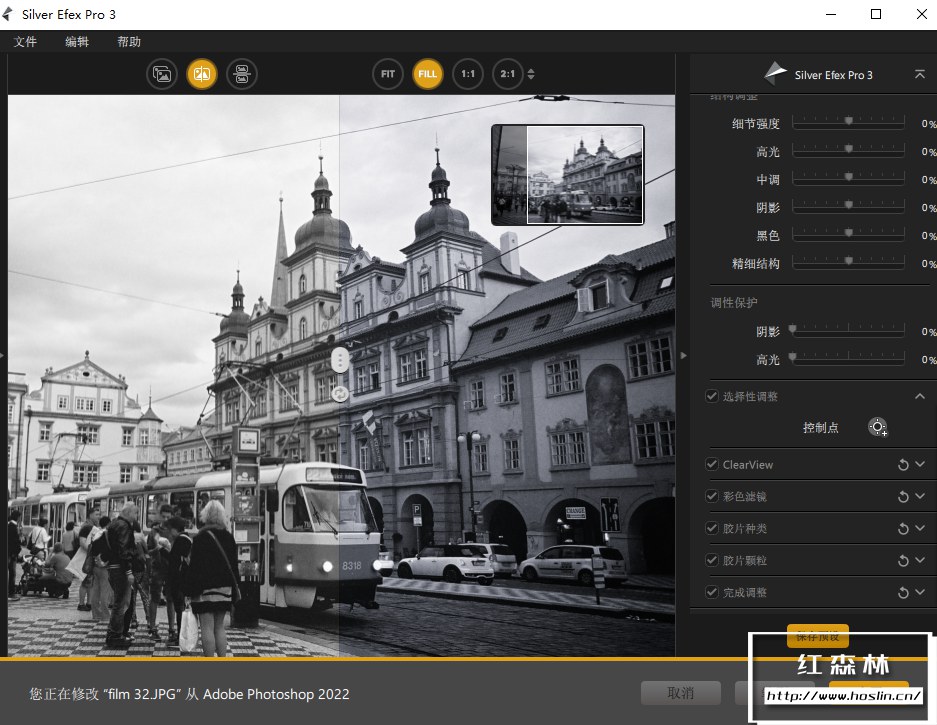Choose the side-by-side preview mode
937x725 pixels.
[x=242, y=74]
